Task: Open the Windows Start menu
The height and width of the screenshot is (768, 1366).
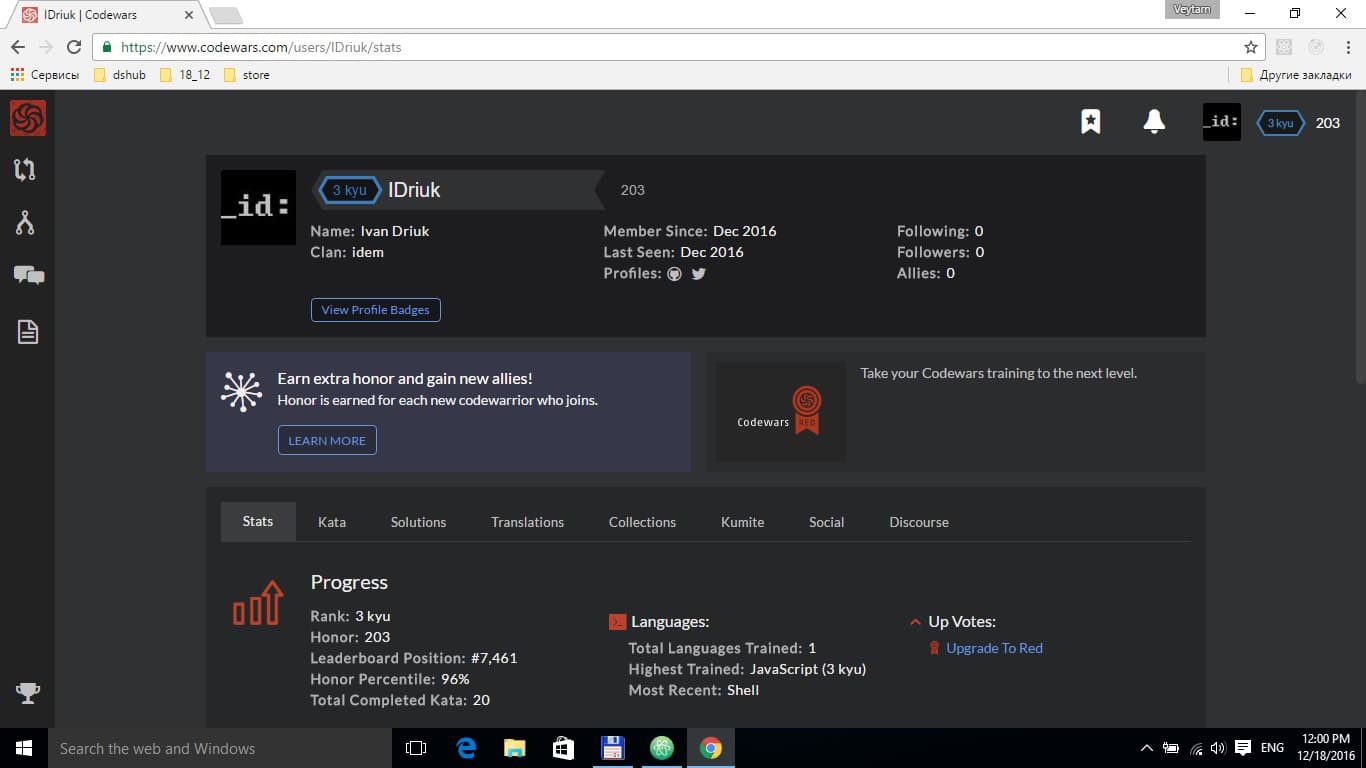Action: point(24,748)
